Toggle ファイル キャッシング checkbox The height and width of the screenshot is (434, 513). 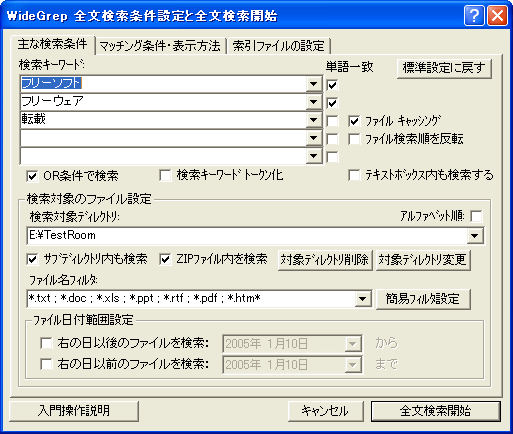click(354, 121)
